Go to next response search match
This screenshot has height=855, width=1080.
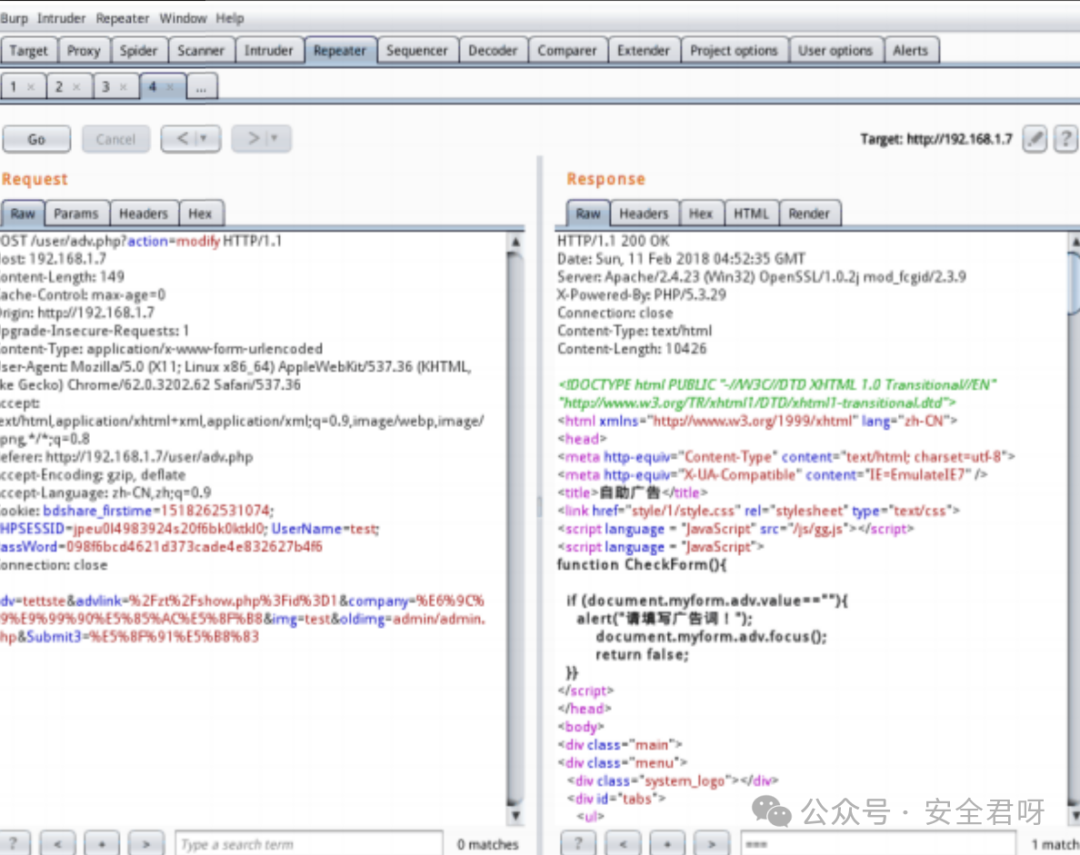(x=711, y=843)
